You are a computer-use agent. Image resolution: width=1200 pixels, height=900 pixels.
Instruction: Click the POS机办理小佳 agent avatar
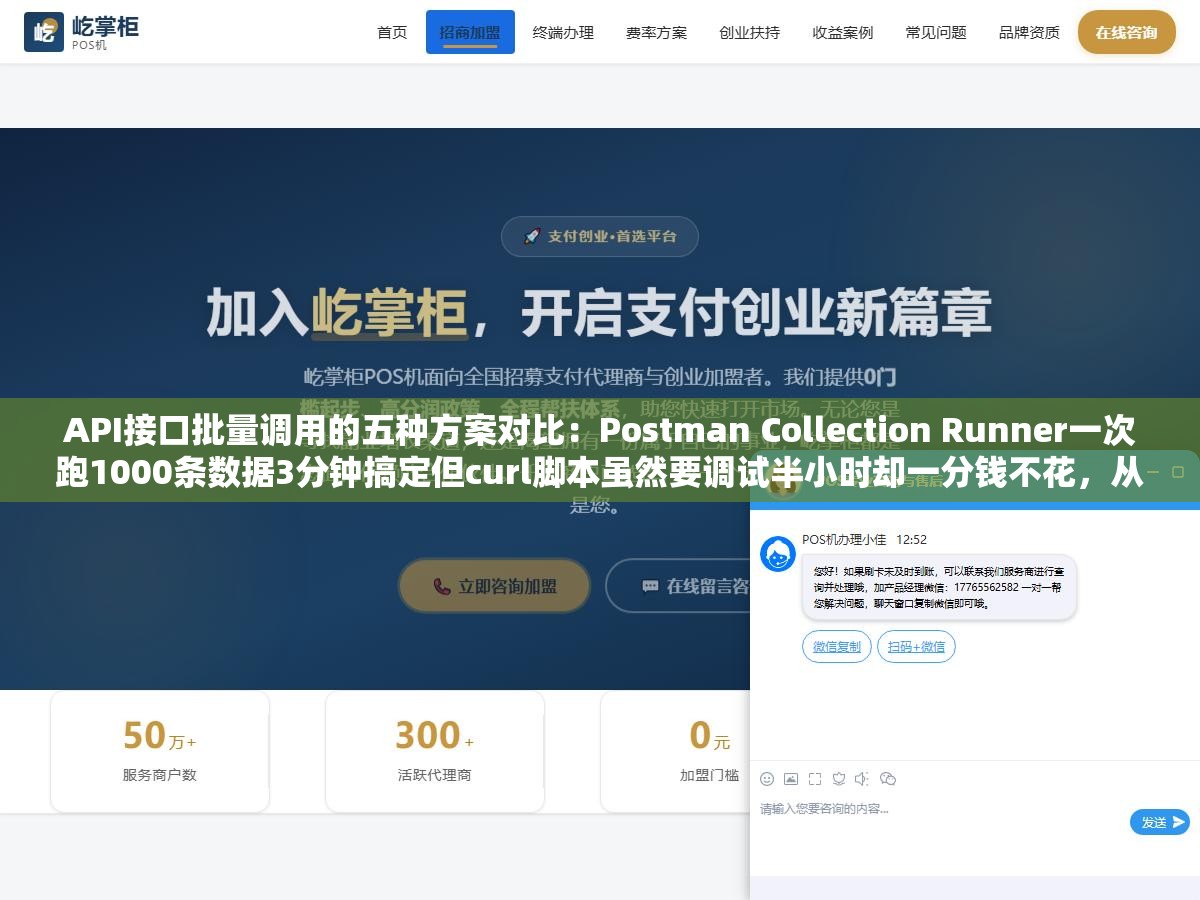coord(778,554)
